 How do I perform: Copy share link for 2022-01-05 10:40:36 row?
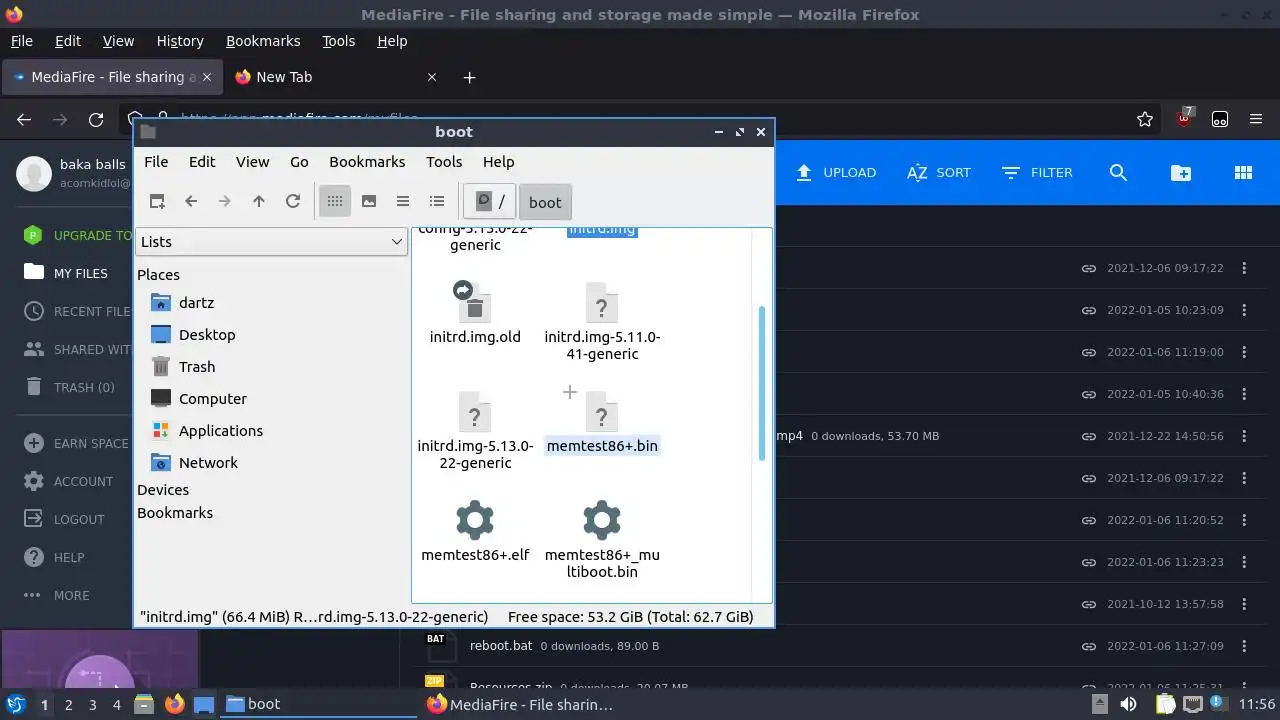coord(1088,394)
